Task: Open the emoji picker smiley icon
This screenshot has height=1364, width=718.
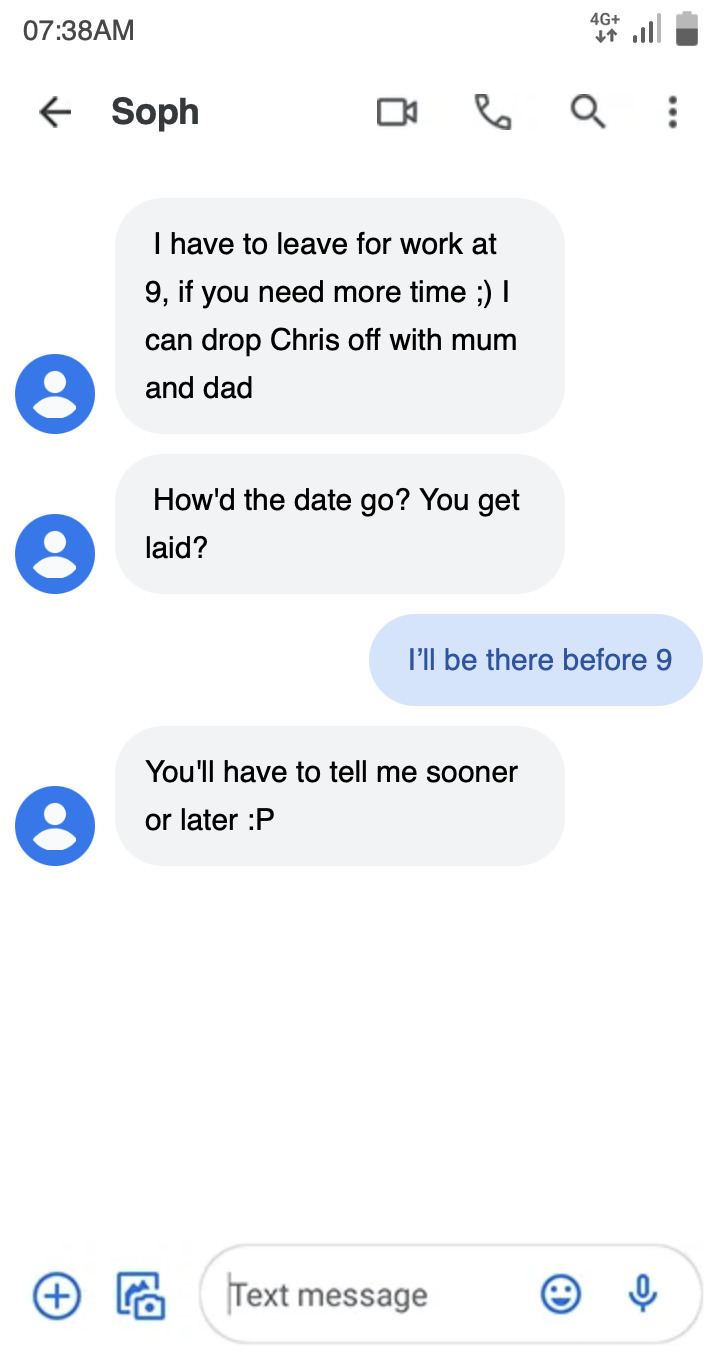Action: pyautogui.click(x=561, y=1295)
